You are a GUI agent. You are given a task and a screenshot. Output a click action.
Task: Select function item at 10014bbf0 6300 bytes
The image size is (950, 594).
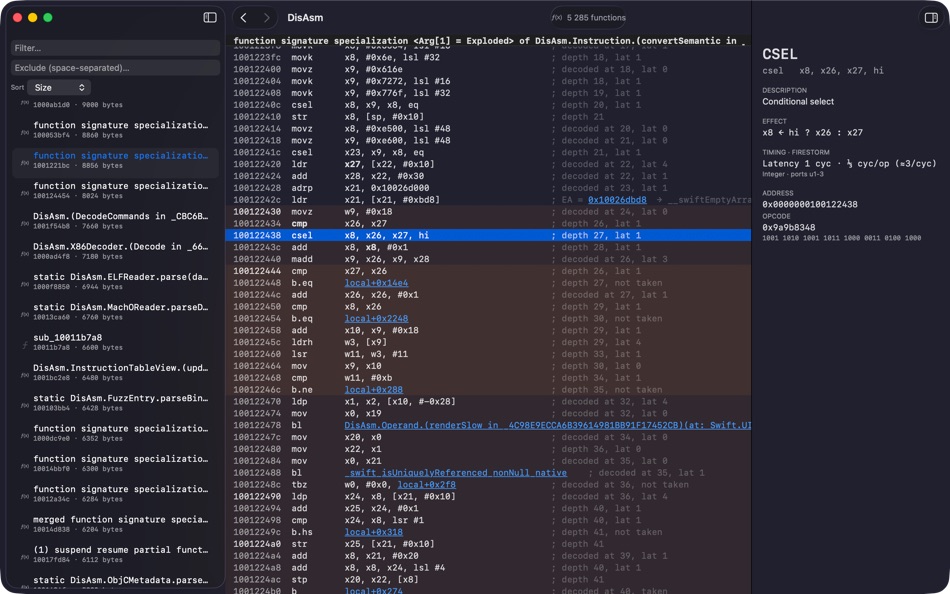[115, 463]
